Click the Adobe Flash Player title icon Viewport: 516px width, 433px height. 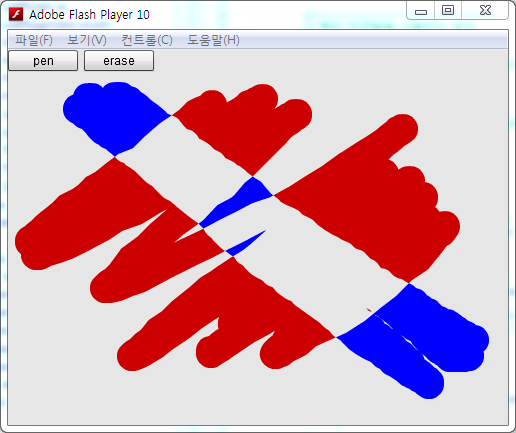tap(16, 14)
